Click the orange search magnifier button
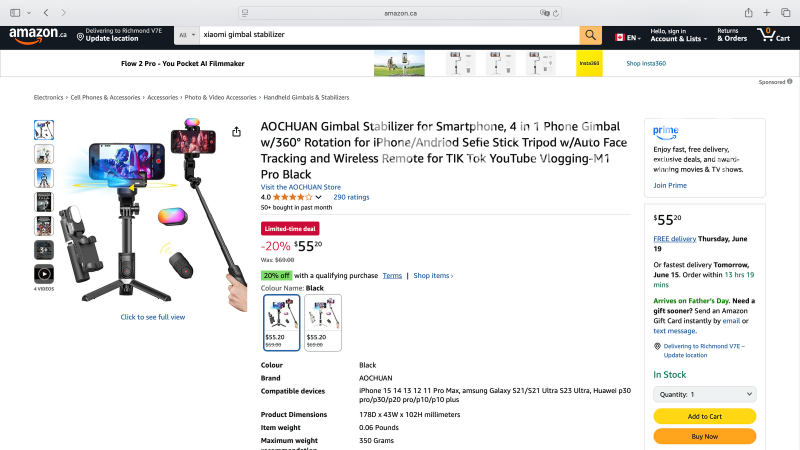Screen dimensions: 800x450 [x=591, y=35]
